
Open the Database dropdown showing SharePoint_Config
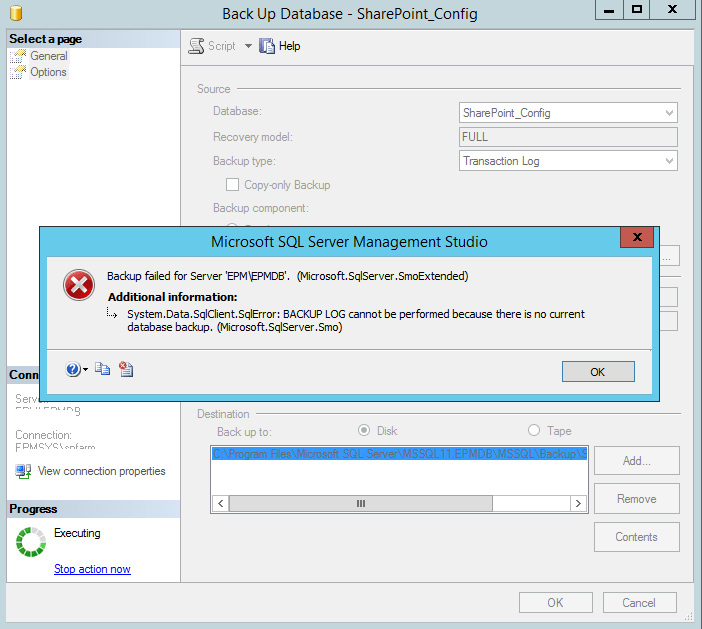pyautogui.click(x=568, y=113)
